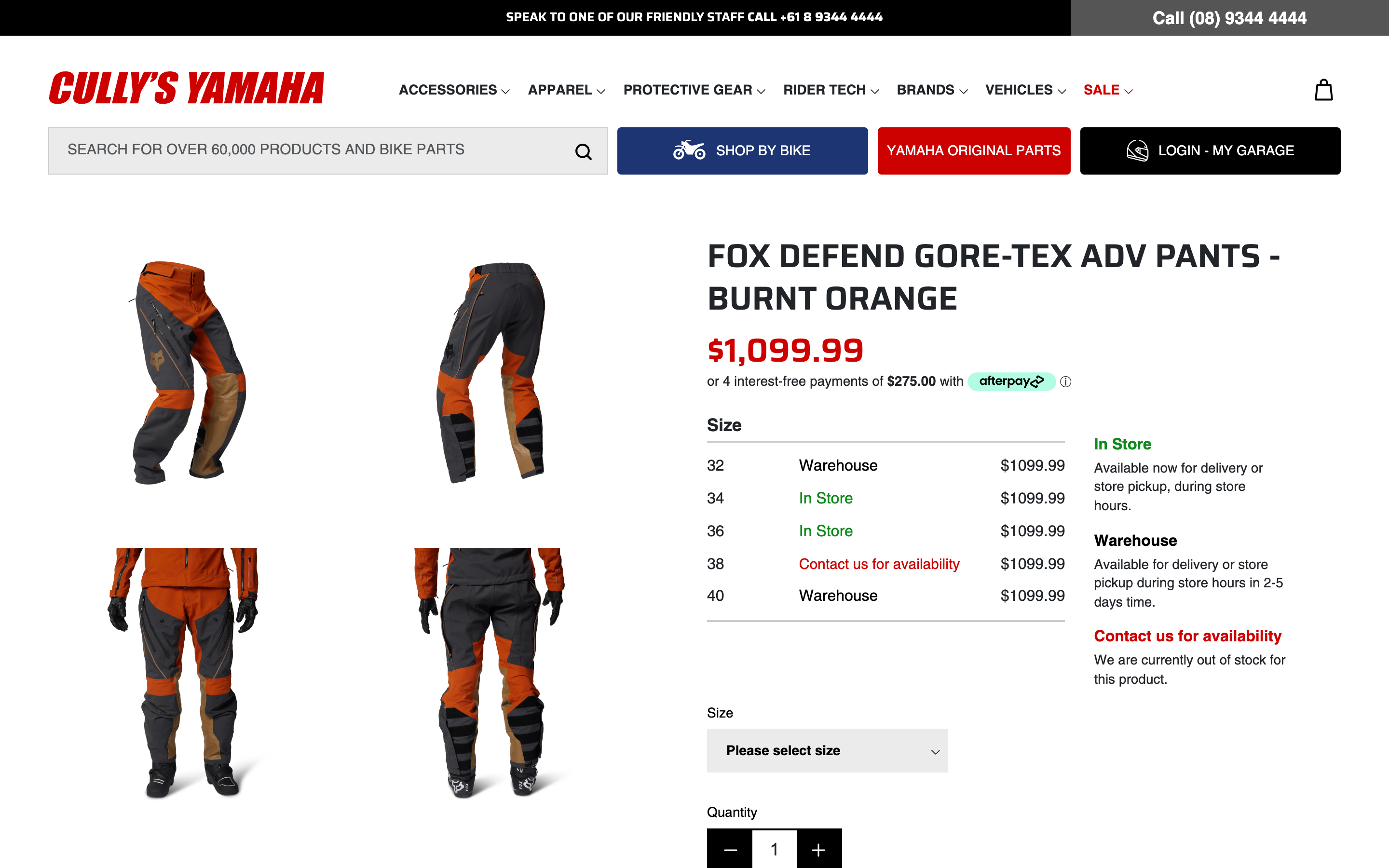This screenshot has height=868, width=1389.
Task: Focus the product search field
Action: click(x=310, y=150)
